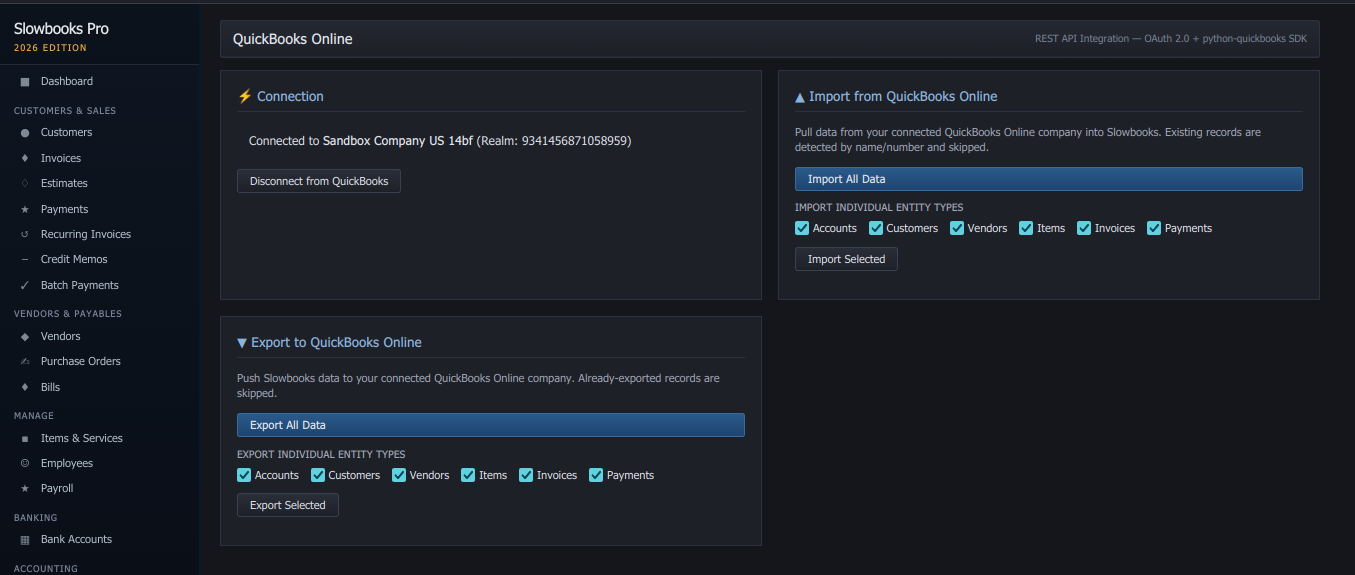Click the Estimates outline diamond icon
The width and height of the screenshot is (1355, 575).
click(25, 183)
